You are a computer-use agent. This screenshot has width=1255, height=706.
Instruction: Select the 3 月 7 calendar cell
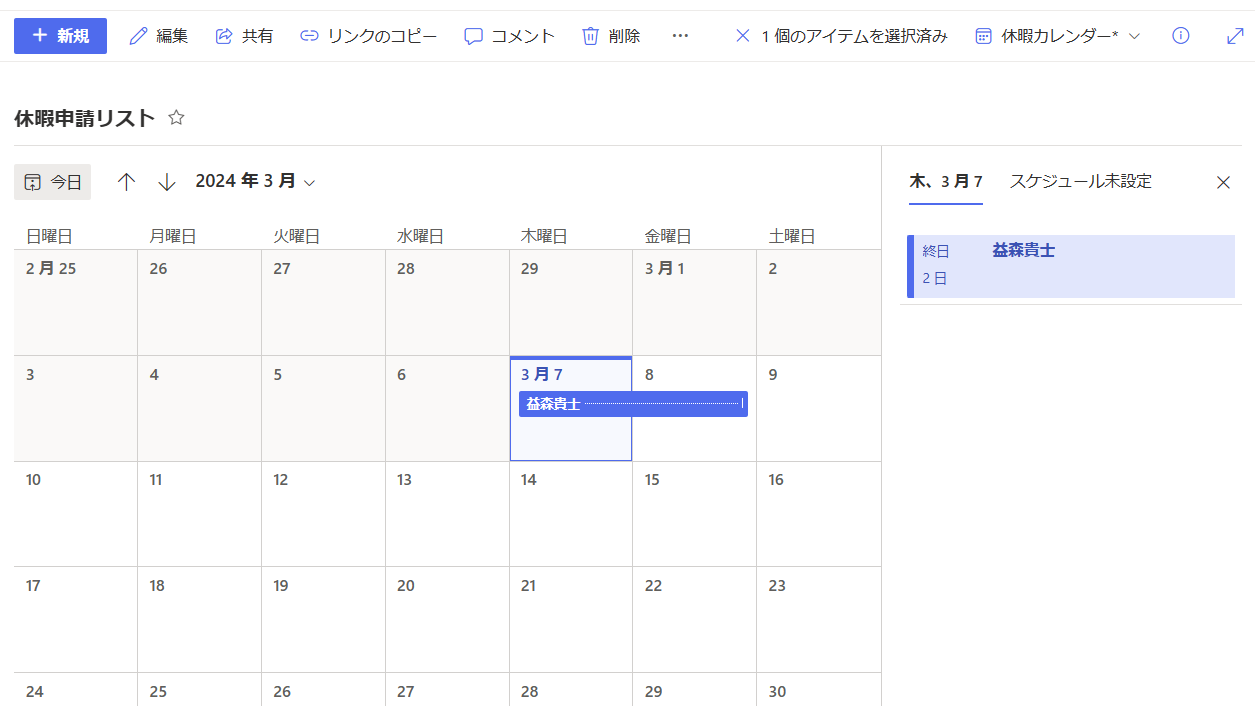571,408
